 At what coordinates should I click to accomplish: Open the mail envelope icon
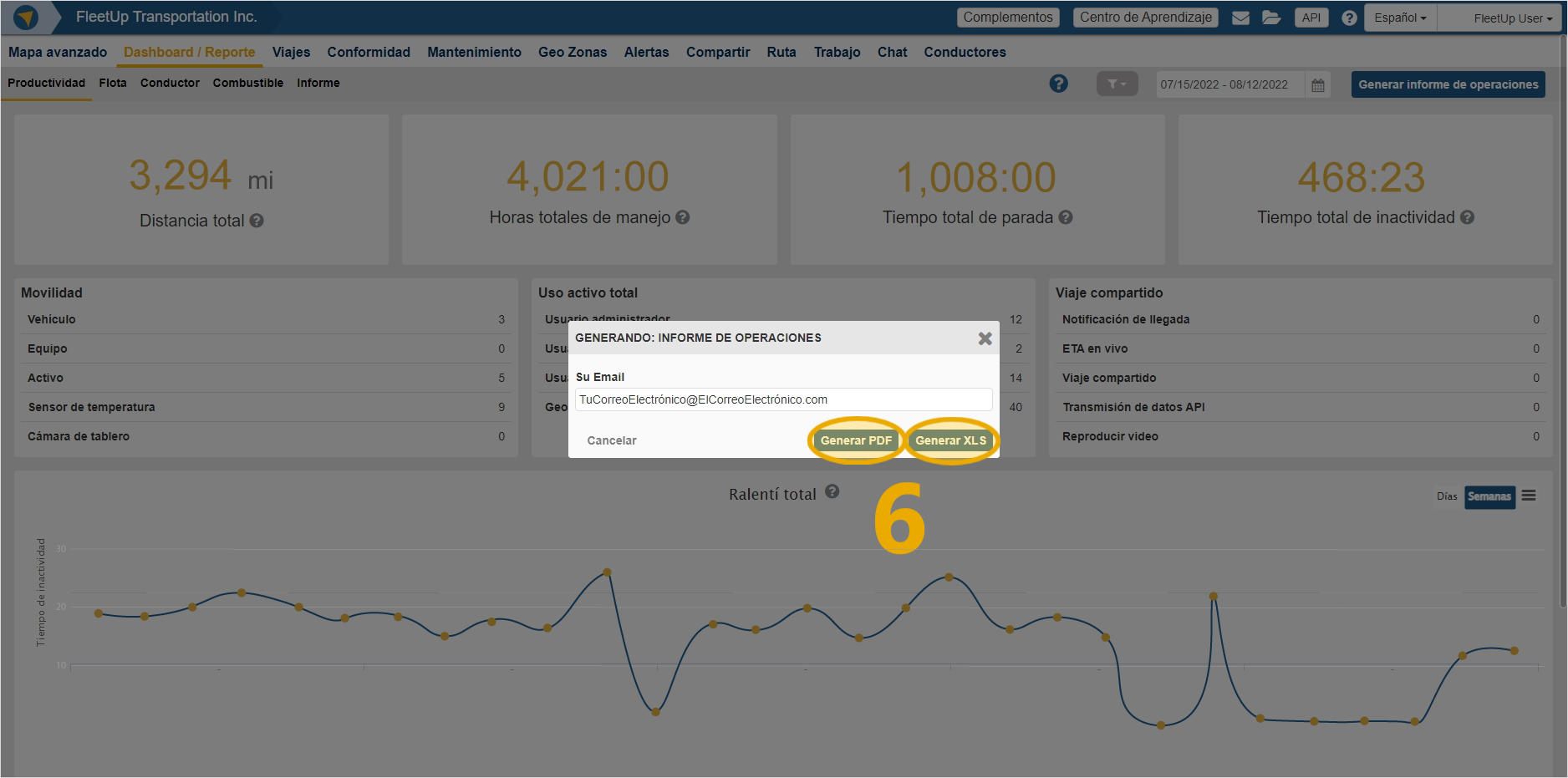tap(1241, 18)
